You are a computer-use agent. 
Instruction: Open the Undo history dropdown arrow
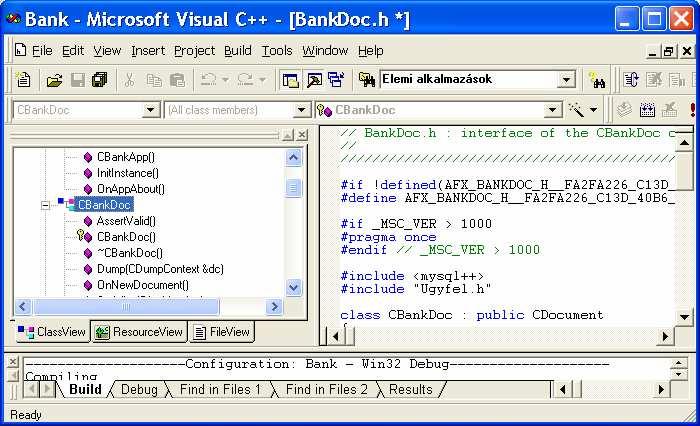pyautogui.click(x=225, y=80)
